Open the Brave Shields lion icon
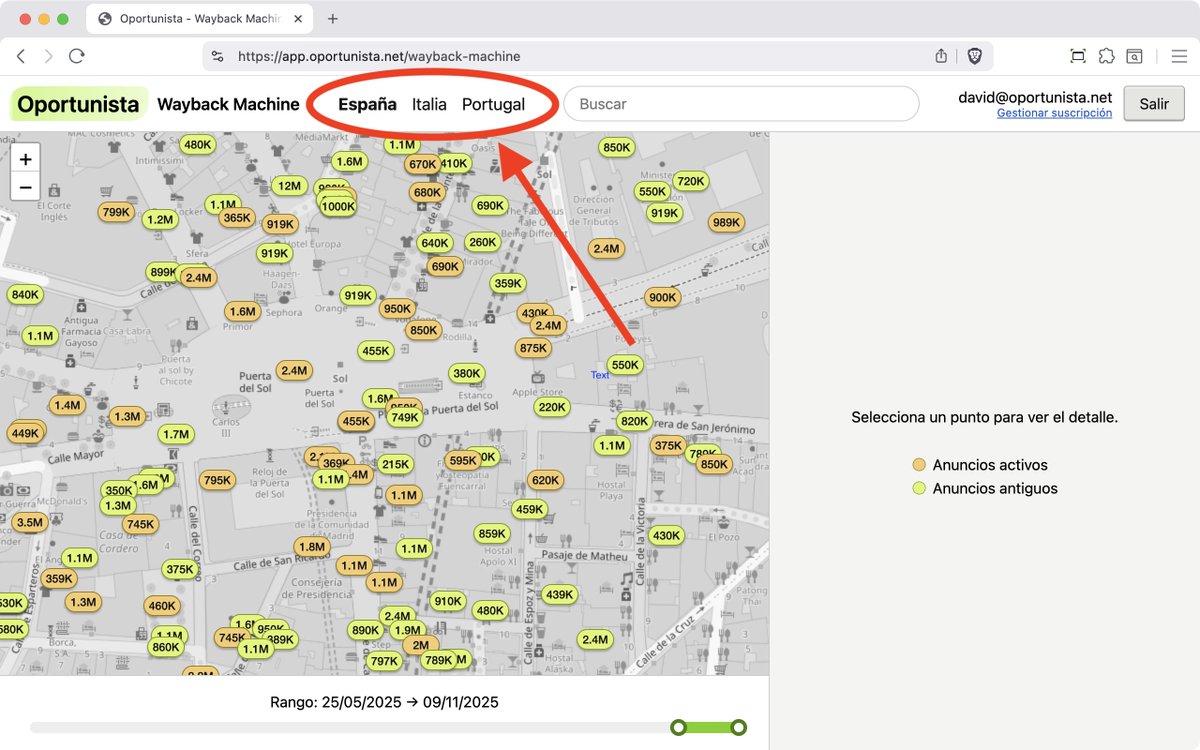 click(x=974, y=56)
